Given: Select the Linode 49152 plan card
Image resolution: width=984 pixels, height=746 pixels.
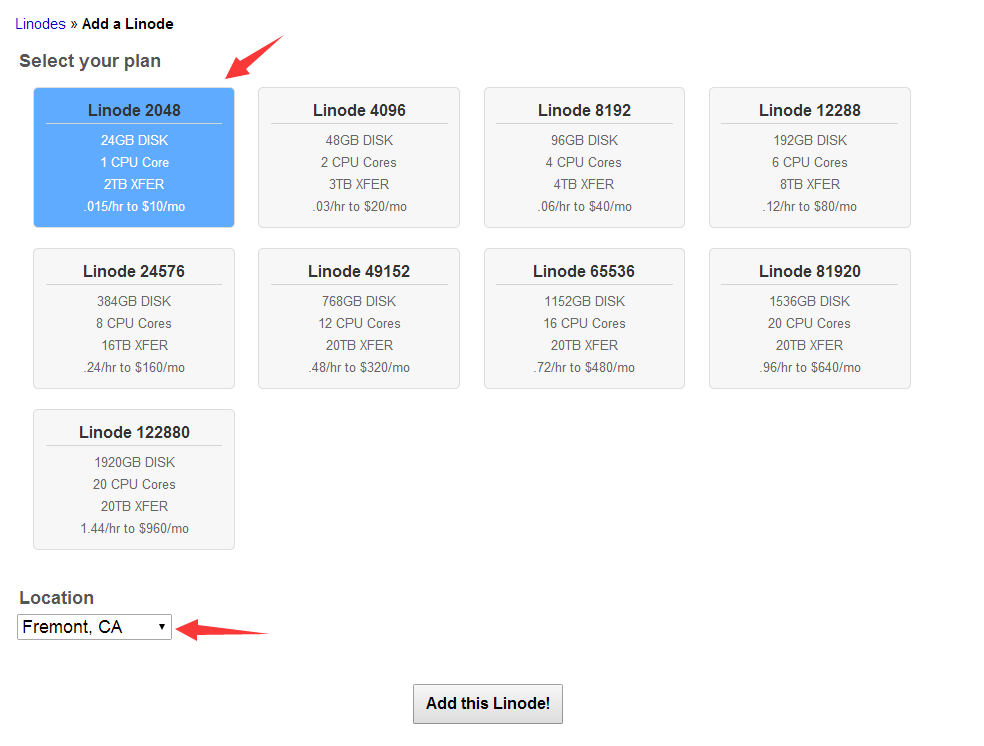Looking at the screenshot, I should [359, 318].
